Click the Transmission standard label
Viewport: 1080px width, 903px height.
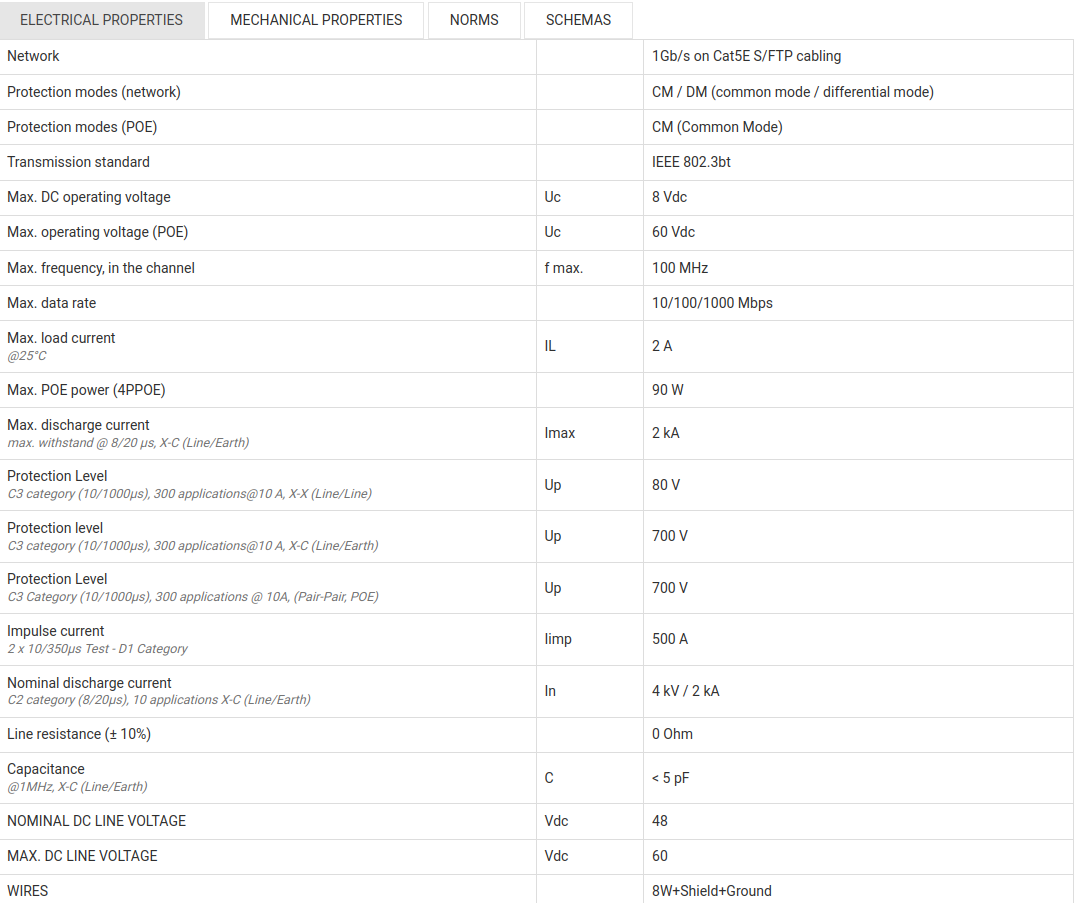click(78, 162)
